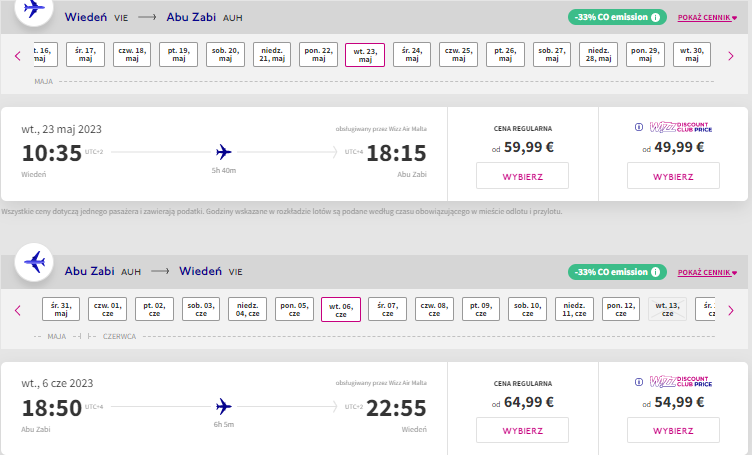Choose discount club return price 54,99 € WYBIERZ
Viewport: 752px width, 455px height.
pos(673,430)
